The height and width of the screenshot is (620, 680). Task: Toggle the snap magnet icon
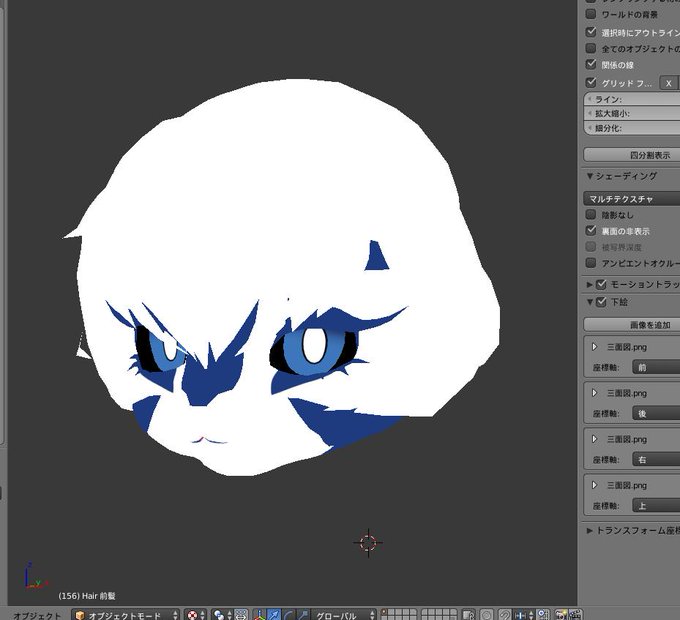point(505,615)
